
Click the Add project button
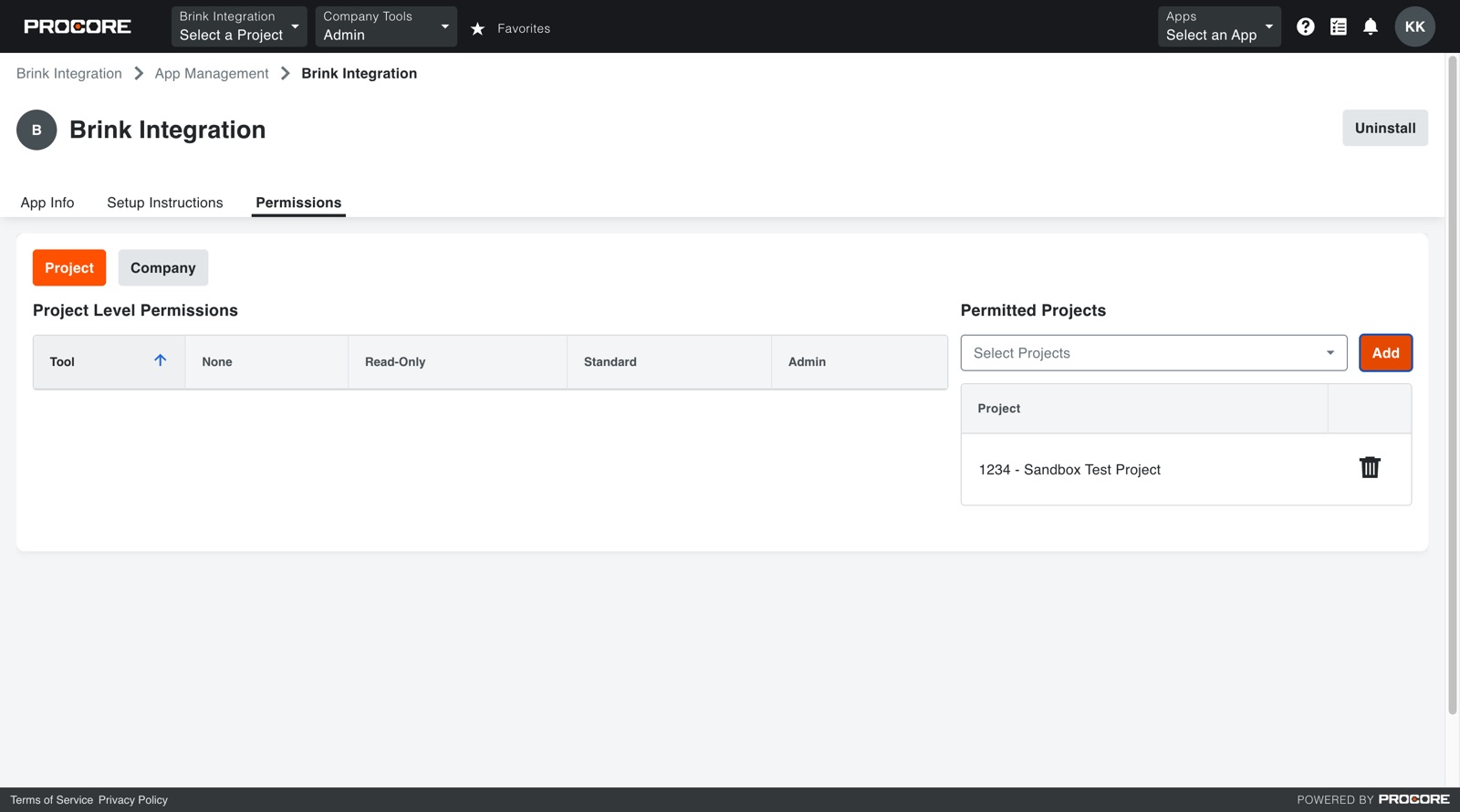click(1385, 353)
